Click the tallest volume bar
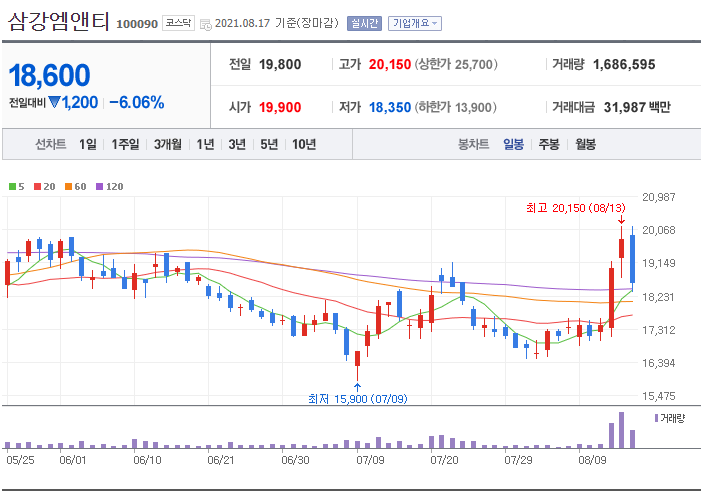 [x=621, y=430]
